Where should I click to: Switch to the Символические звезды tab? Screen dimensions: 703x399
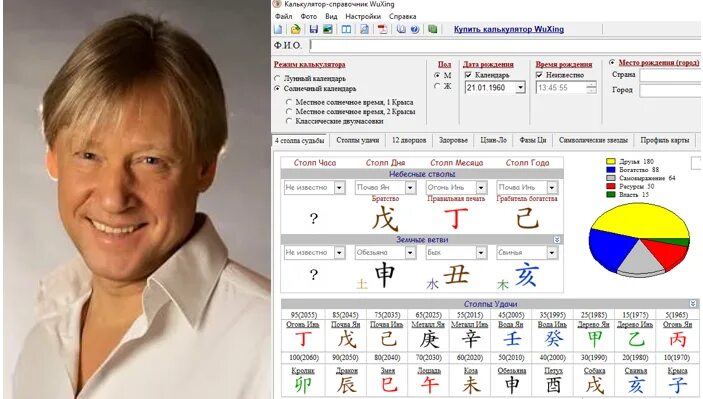pyautogui.click(x=593, y=140)
